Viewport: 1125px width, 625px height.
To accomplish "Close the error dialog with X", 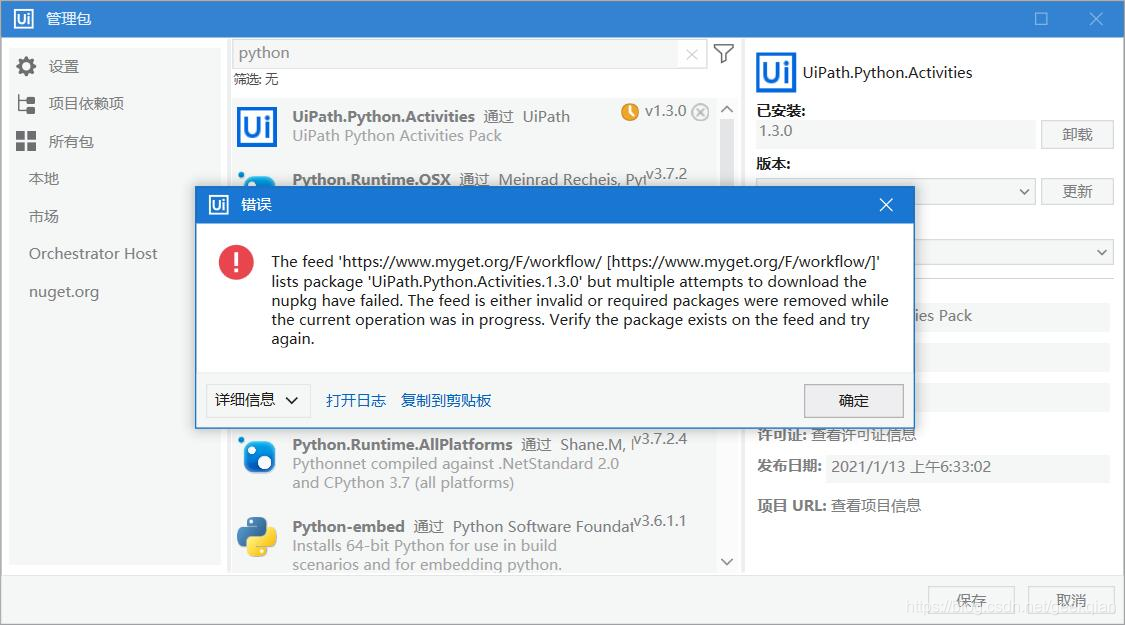I will 886,205.
